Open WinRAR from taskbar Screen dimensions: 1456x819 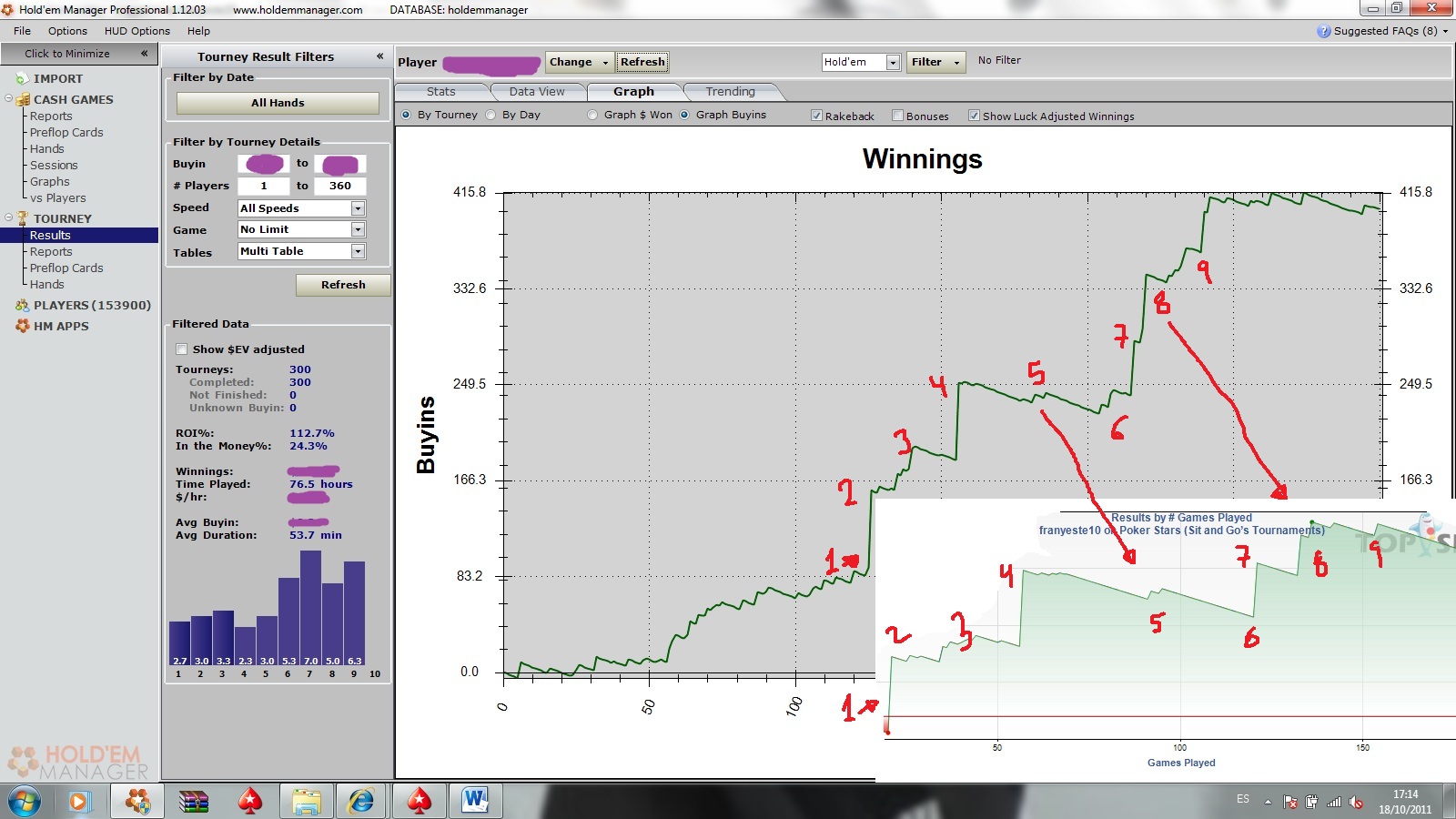[194, 802]
